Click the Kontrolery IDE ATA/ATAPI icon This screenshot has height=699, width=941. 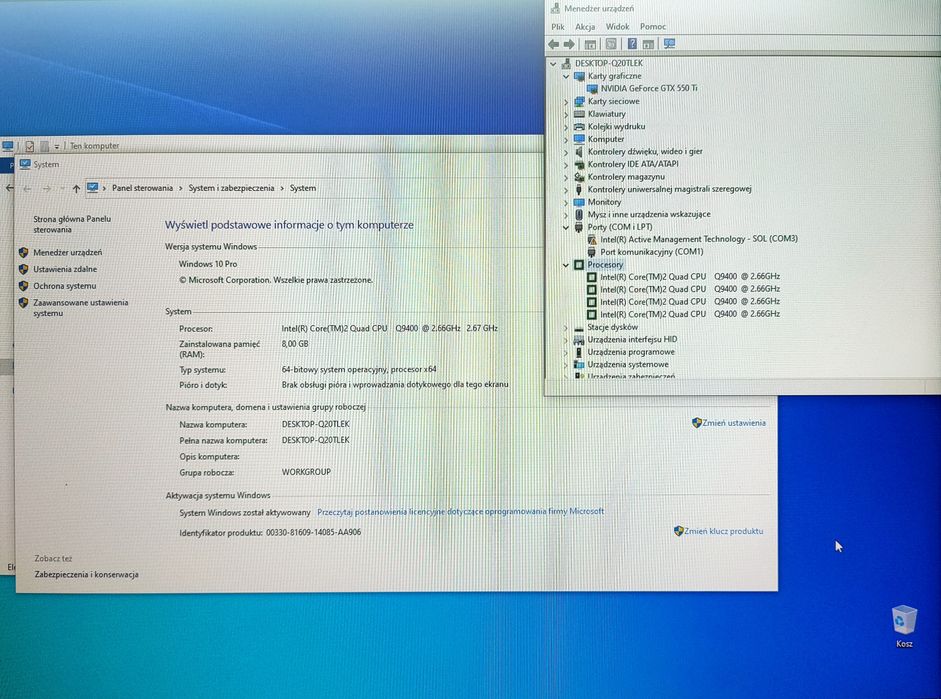579,164
